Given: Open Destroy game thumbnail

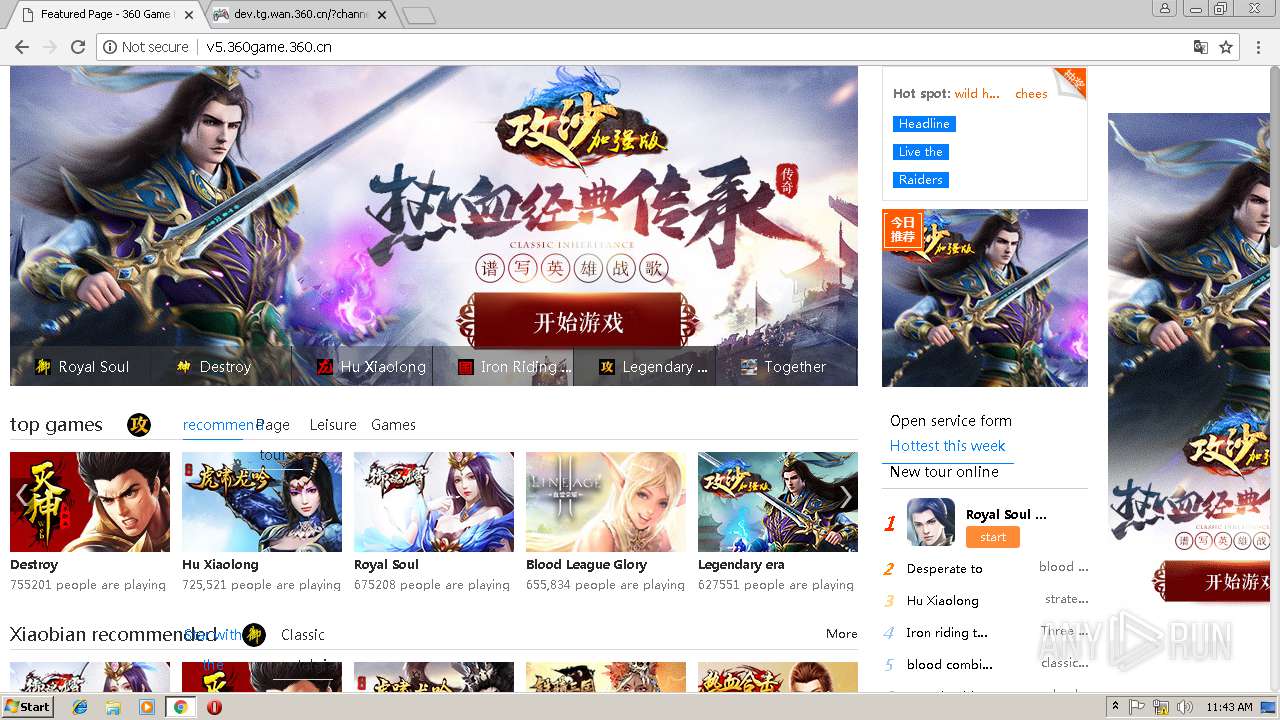Looking at the screenshot, I should (90, 502).
